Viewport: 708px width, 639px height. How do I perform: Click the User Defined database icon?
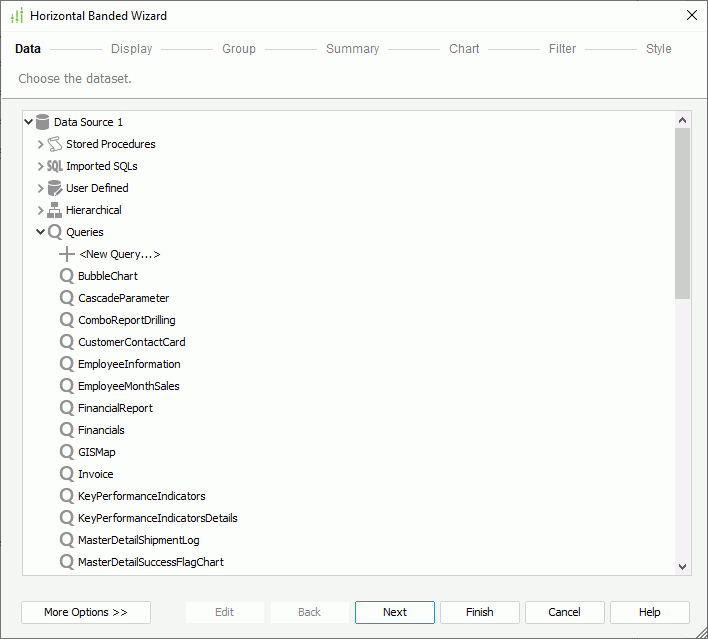point(55,188)
